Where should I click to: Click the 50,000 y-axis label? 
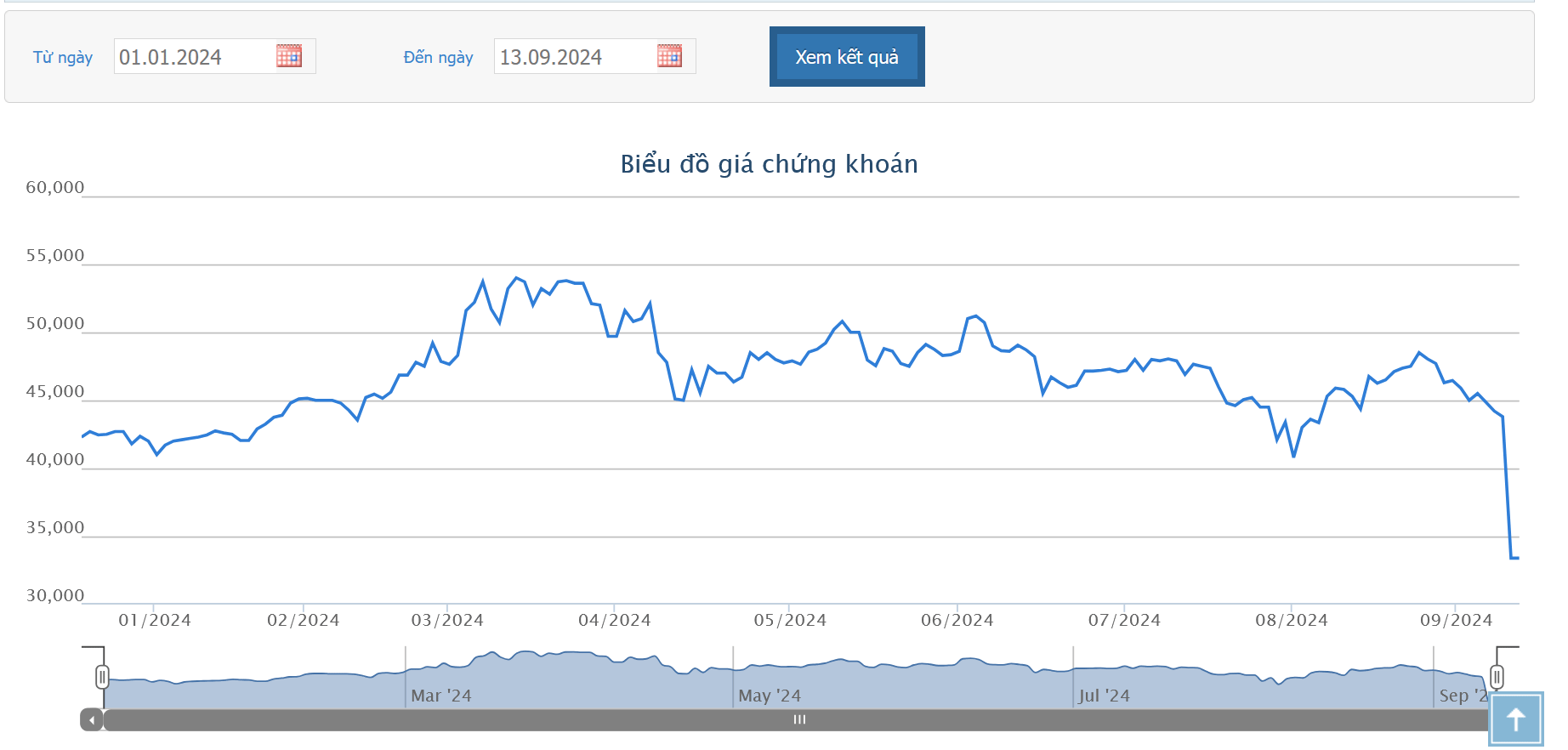pyautogui.click(x=55, y=324)
